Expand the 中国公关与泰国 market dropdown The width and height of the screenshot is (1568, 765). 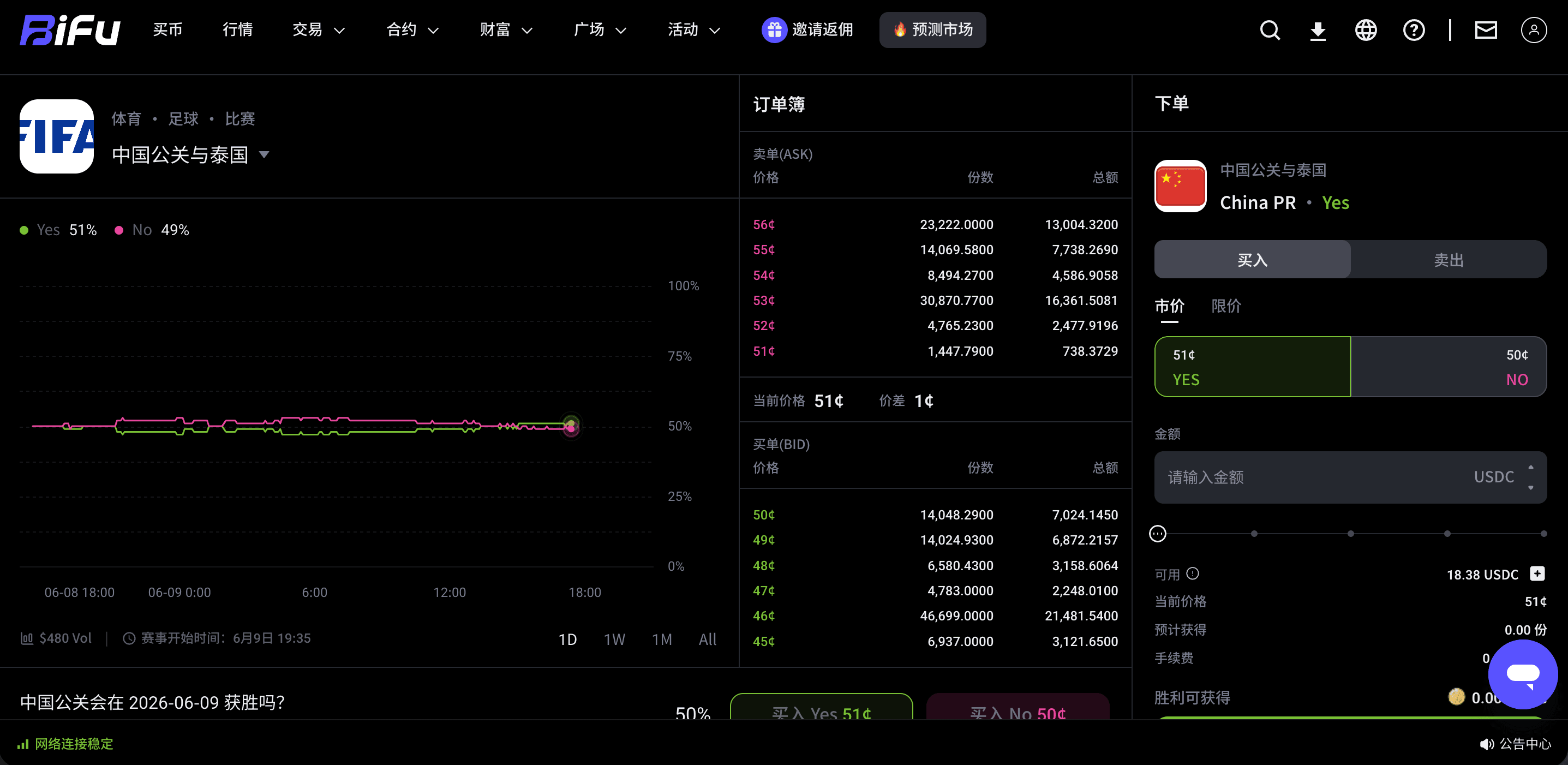(x=264, y=154)
